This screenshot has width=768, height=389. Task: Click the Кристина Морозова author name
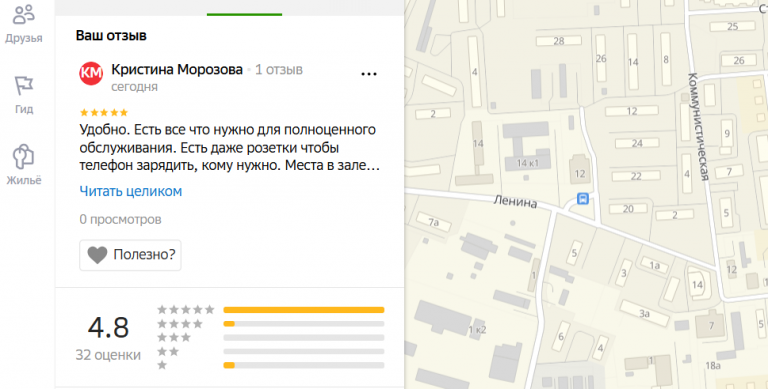(177, 70)
